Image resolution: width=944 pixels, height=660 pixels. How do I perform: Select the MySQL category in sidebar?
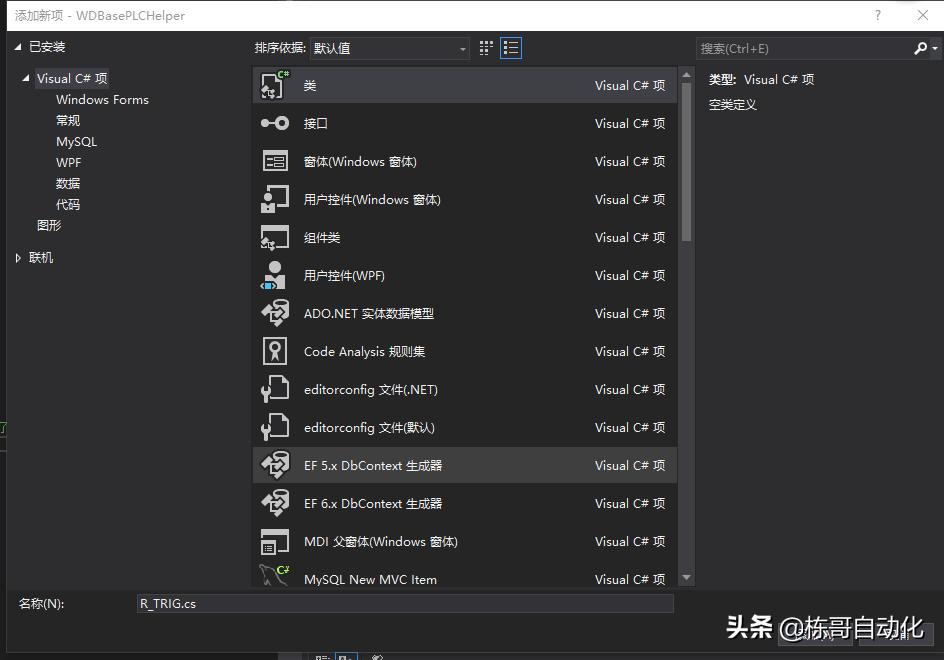click(x=76, y=141)
